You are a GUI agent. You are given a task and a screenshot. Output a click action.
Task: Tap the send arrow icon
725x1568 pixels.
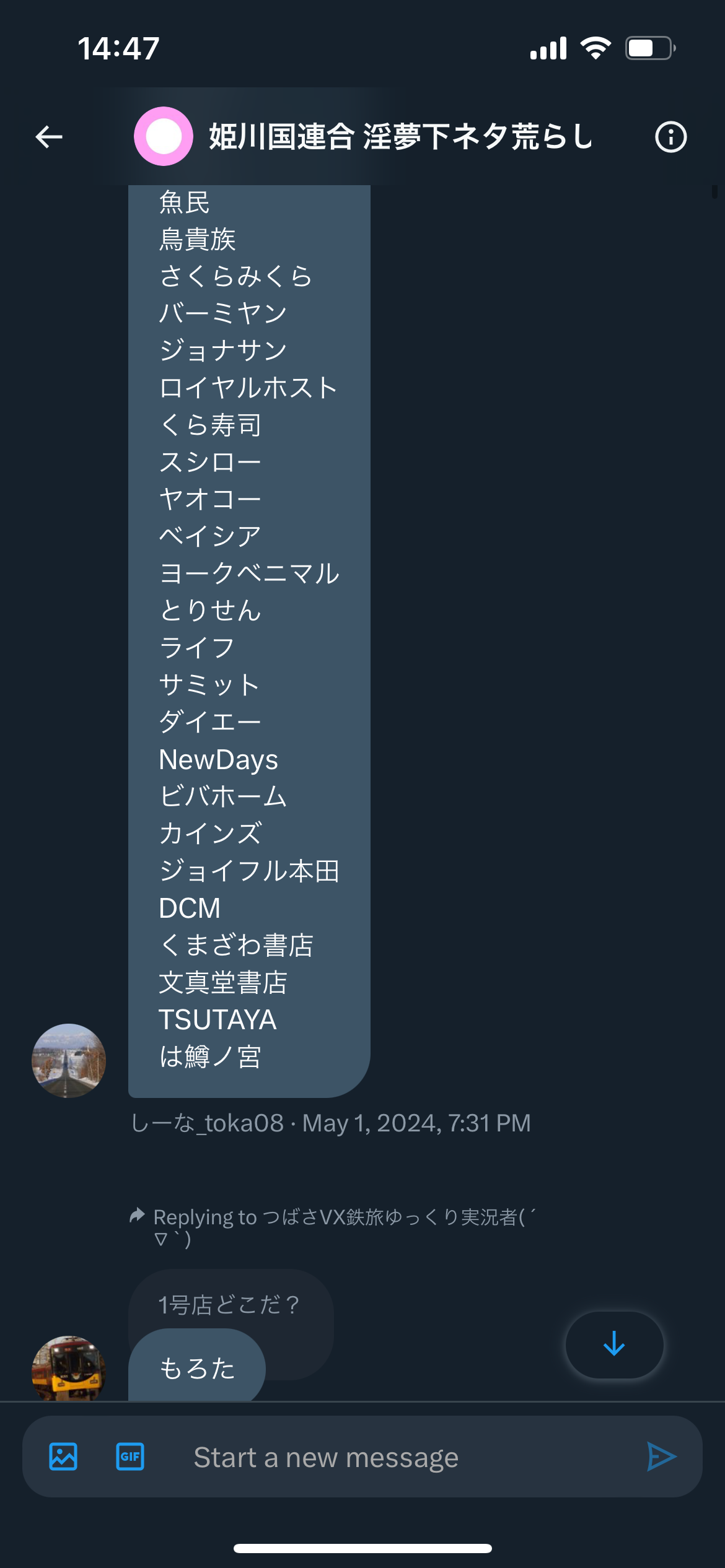click(x=661, y=1457)
